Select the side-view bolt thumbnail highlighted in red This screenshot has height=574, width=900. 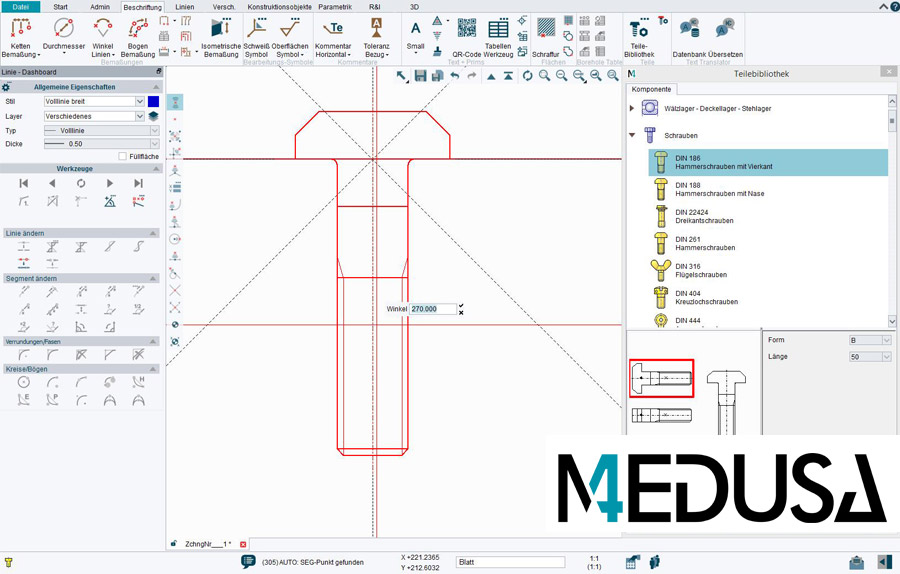(661, 378)
